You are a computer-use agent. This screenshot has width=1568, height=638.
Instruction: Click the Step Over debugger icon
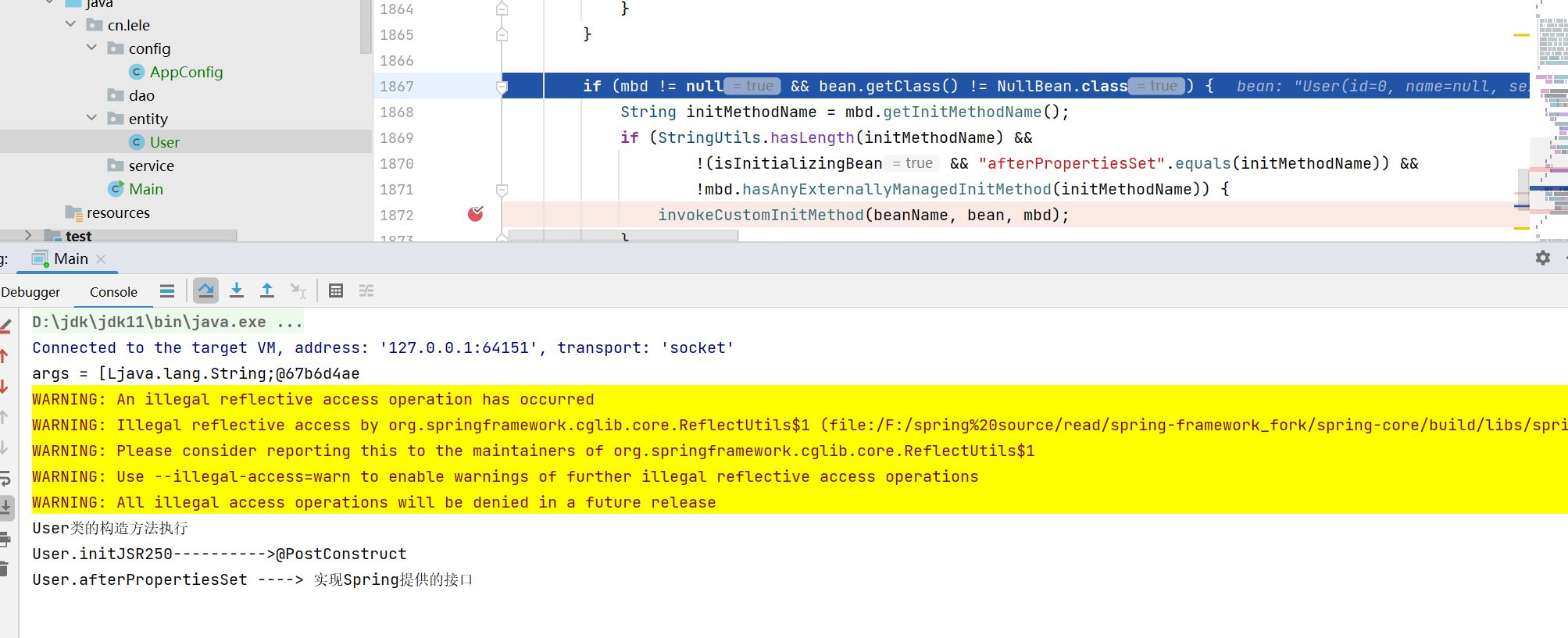[x=206, y=291]
